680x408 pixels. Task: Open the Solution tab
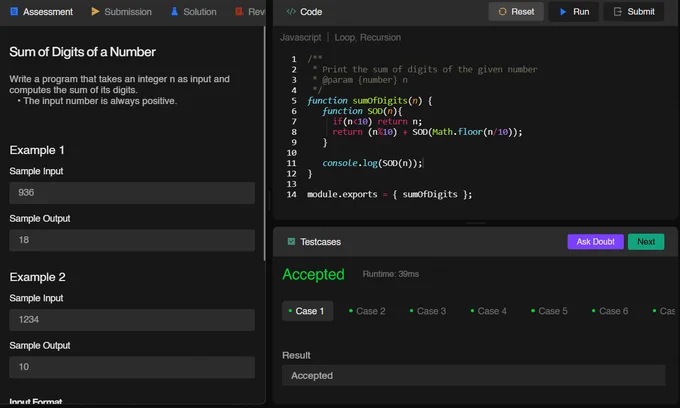[193, 12]
